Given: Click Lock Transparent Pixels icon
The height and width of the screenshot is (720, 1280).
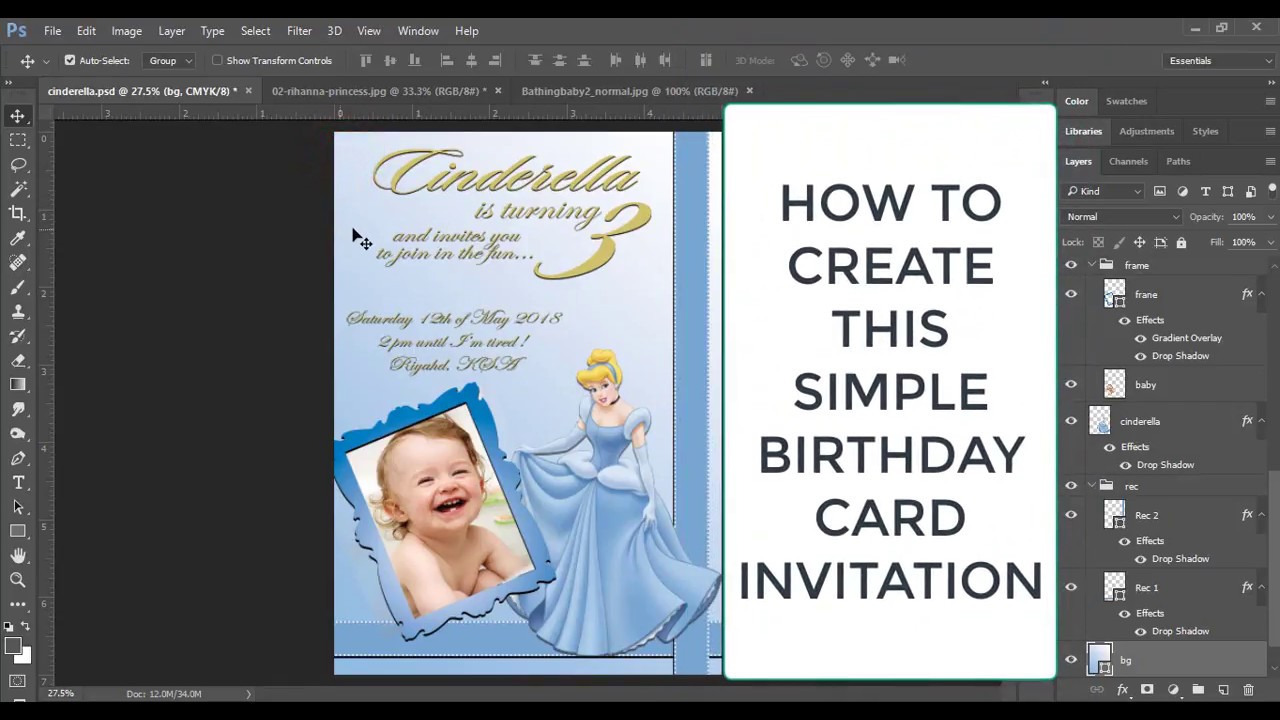Looking at the screenshot, I should coord(1098,242).
